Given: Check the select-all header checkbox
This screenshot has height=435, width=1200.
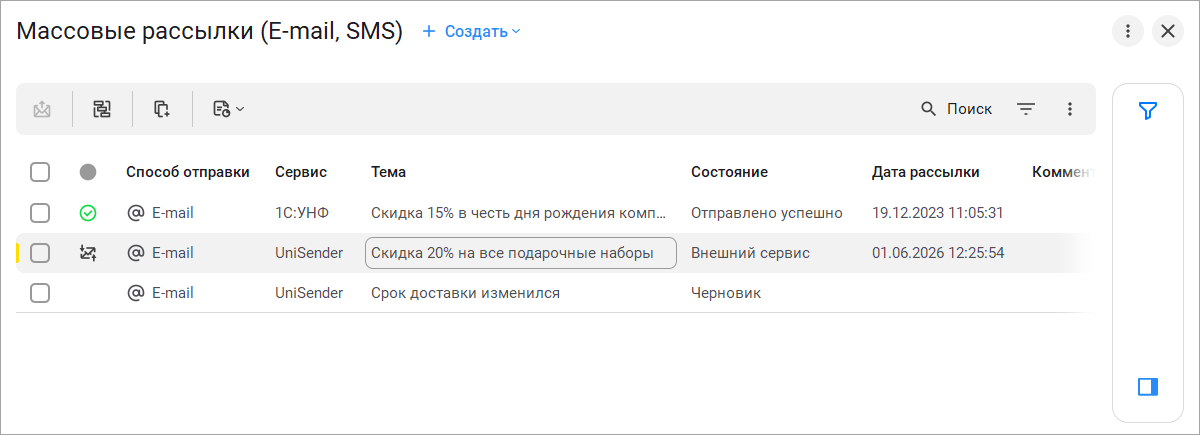Looking at the screenshot, I should click(x=40, y=172).
